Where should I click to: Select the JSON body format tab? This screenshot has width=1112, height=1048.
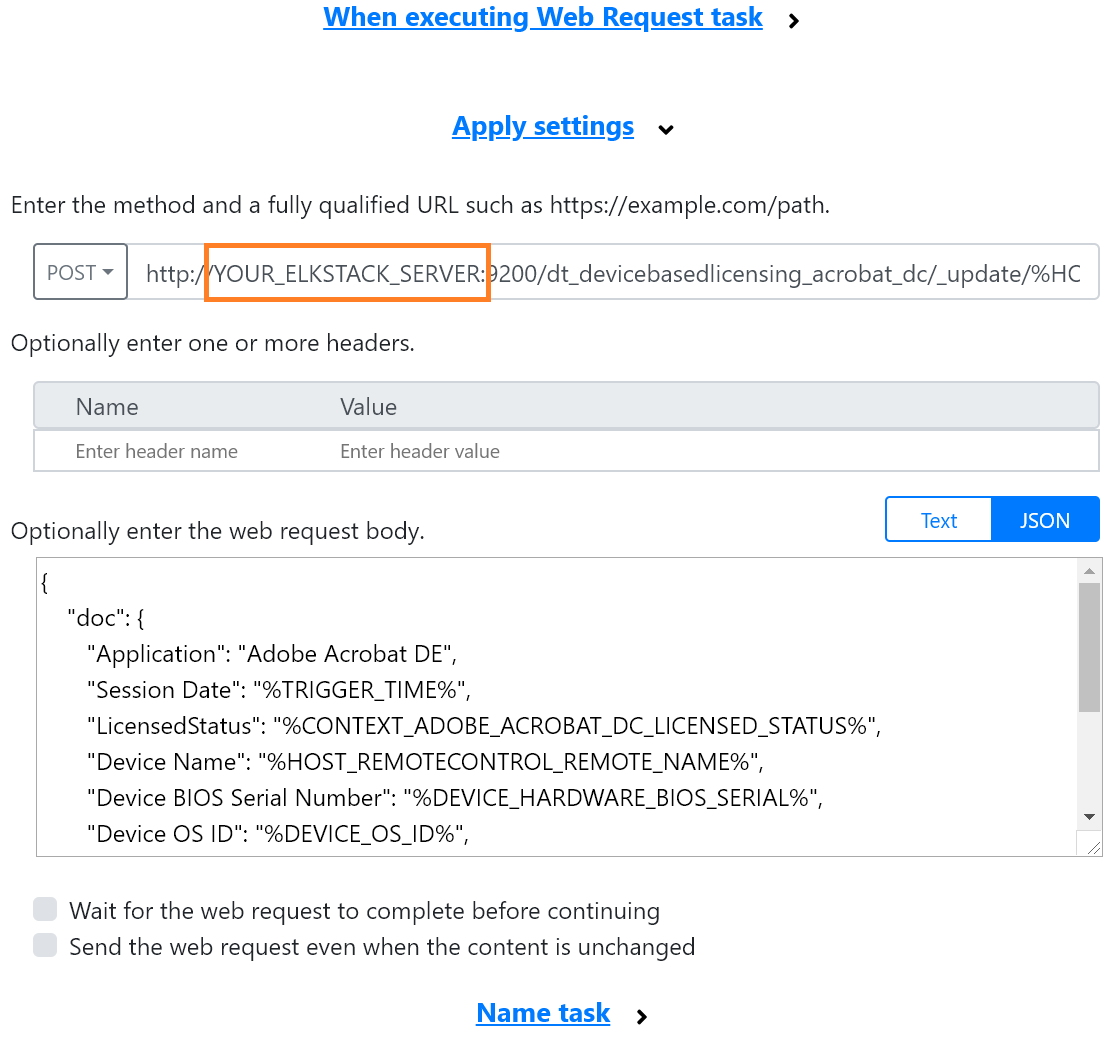pos(1045,519)
